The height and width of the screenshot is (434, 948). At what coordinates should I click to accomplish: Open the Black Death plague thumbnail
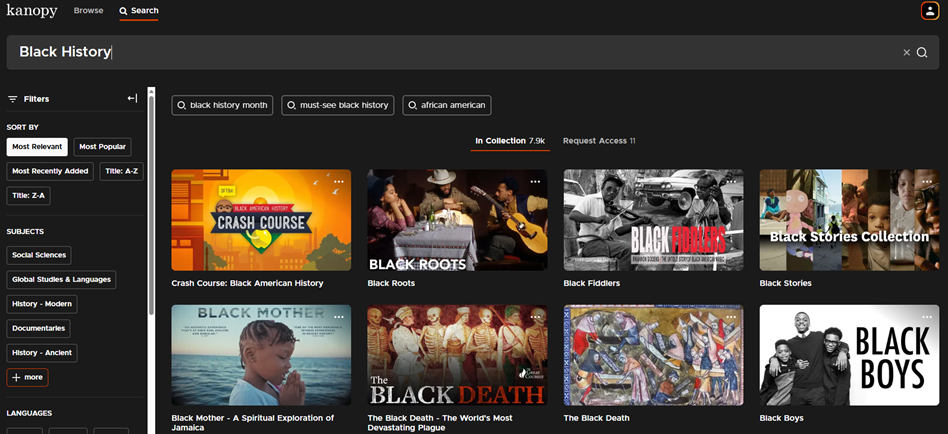pos(457,355)
